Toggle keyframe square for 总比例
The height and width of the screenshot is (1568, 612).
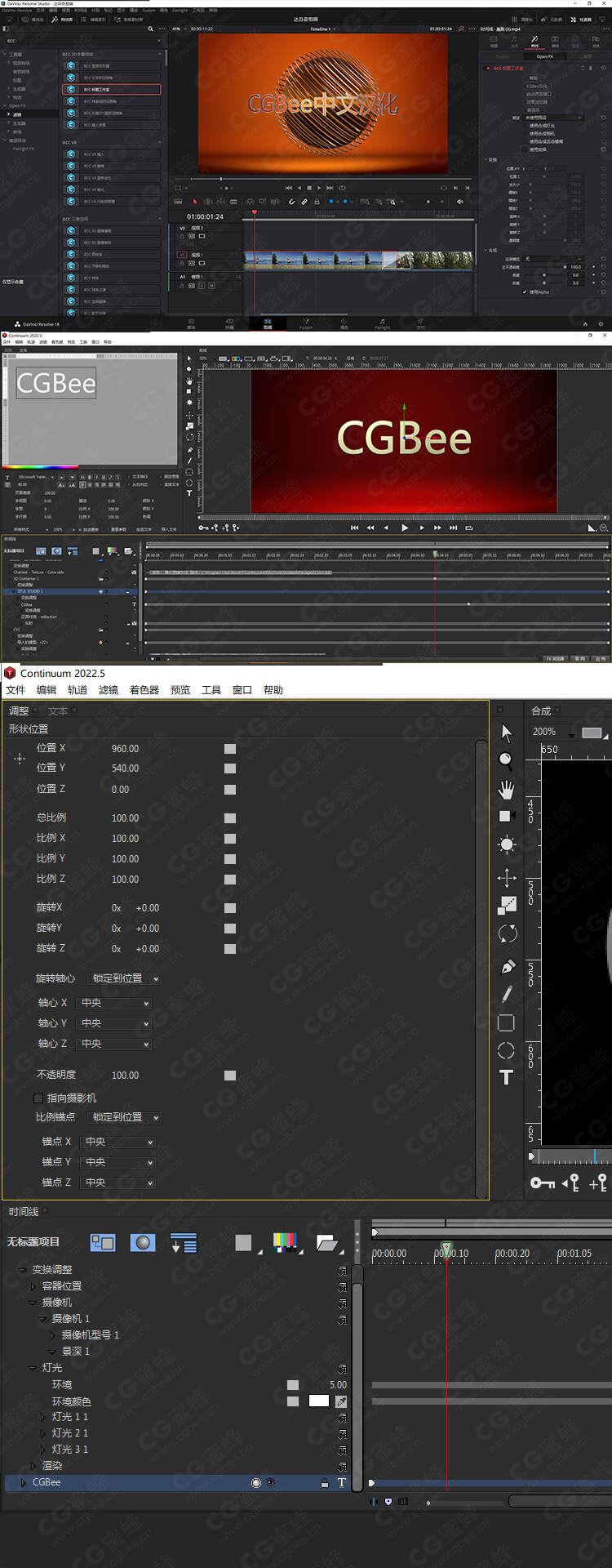click(230, 818)
